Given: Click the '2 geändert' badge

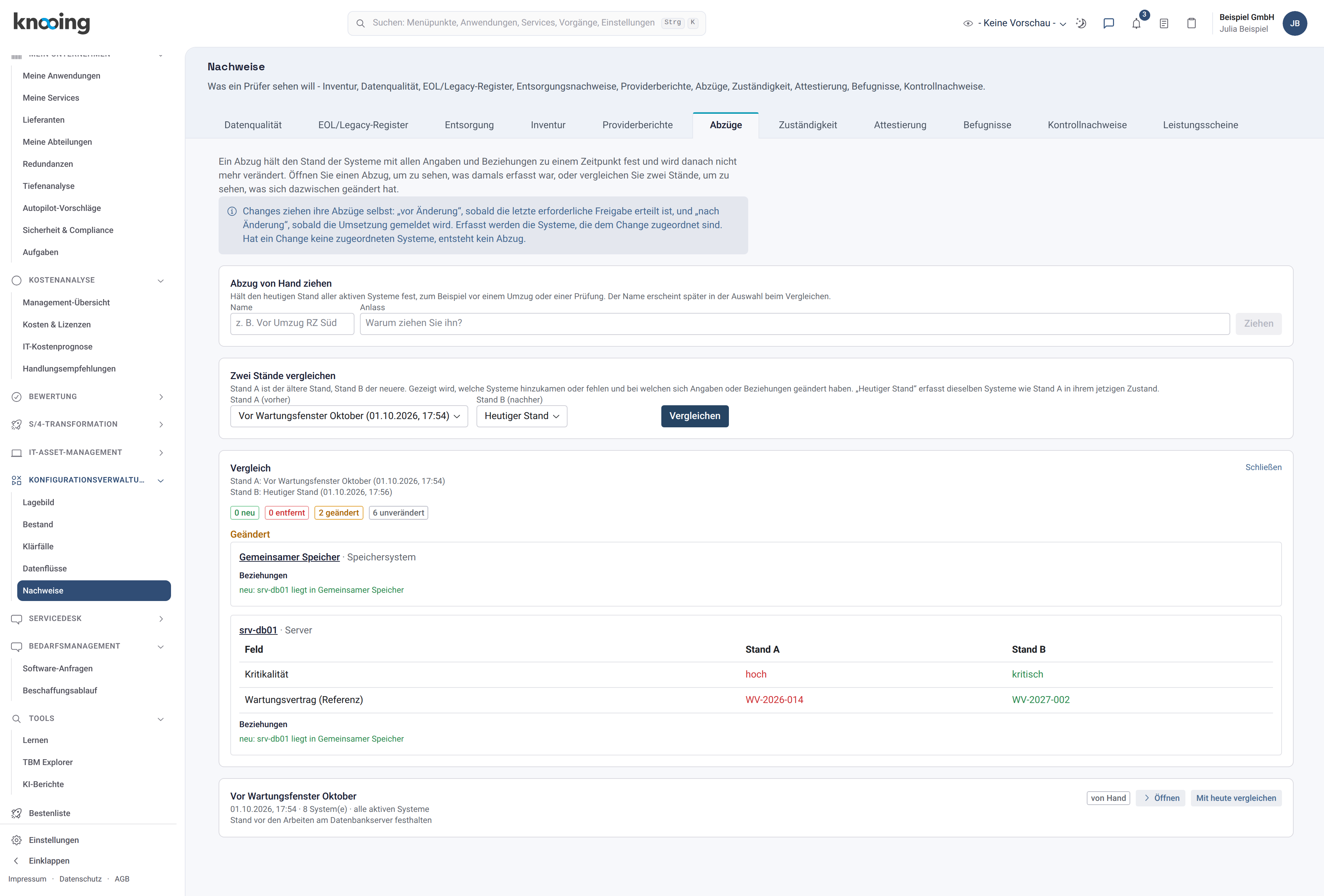Looking at the screenshot, I should pos(339,513).
